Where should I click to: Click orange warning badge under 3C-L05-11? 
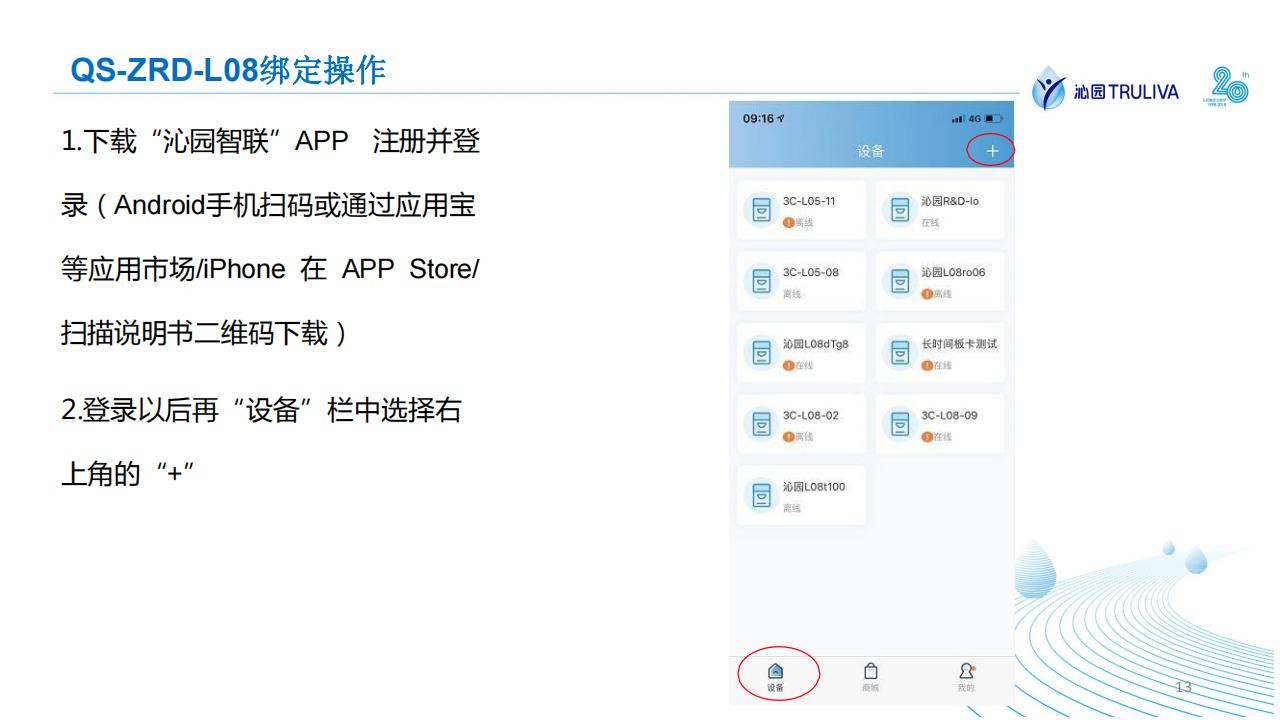pos(788,223)
